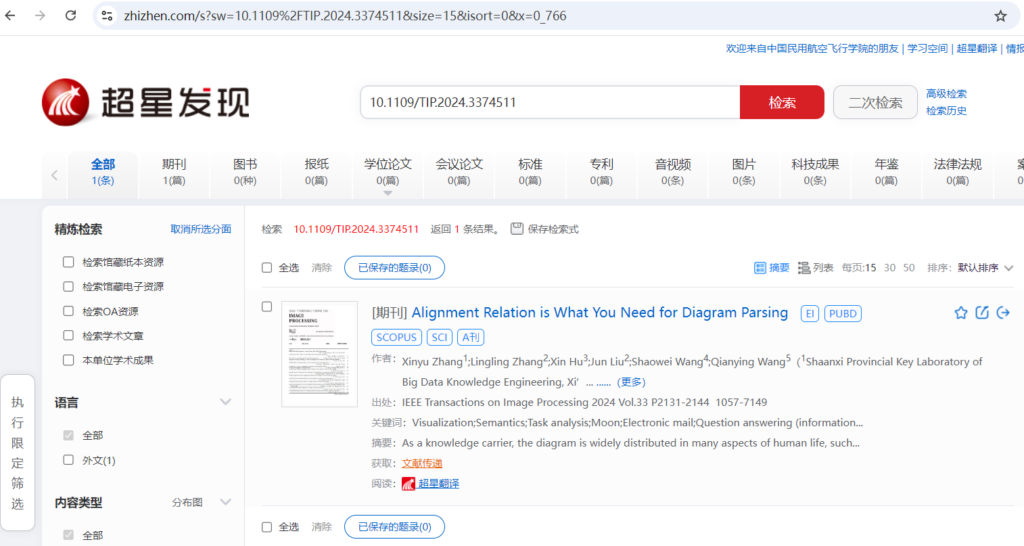Switch to the 期刊 journals tab
This screenshot has height=546, width=1024.
tap(174, 171)
